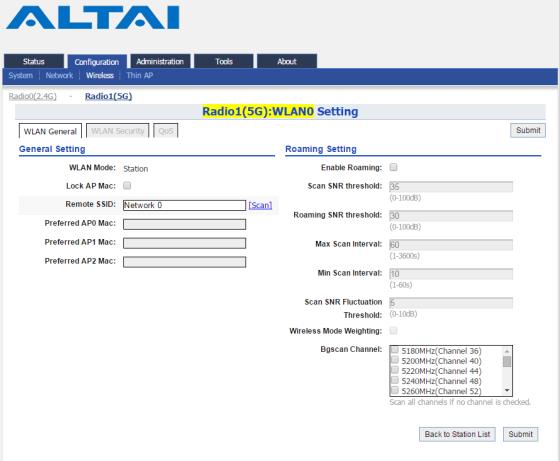Image resolution: width=559 pixels, height=461 pixels.
Task: Switch to the Administration tab
Action: tap(160, 61)
